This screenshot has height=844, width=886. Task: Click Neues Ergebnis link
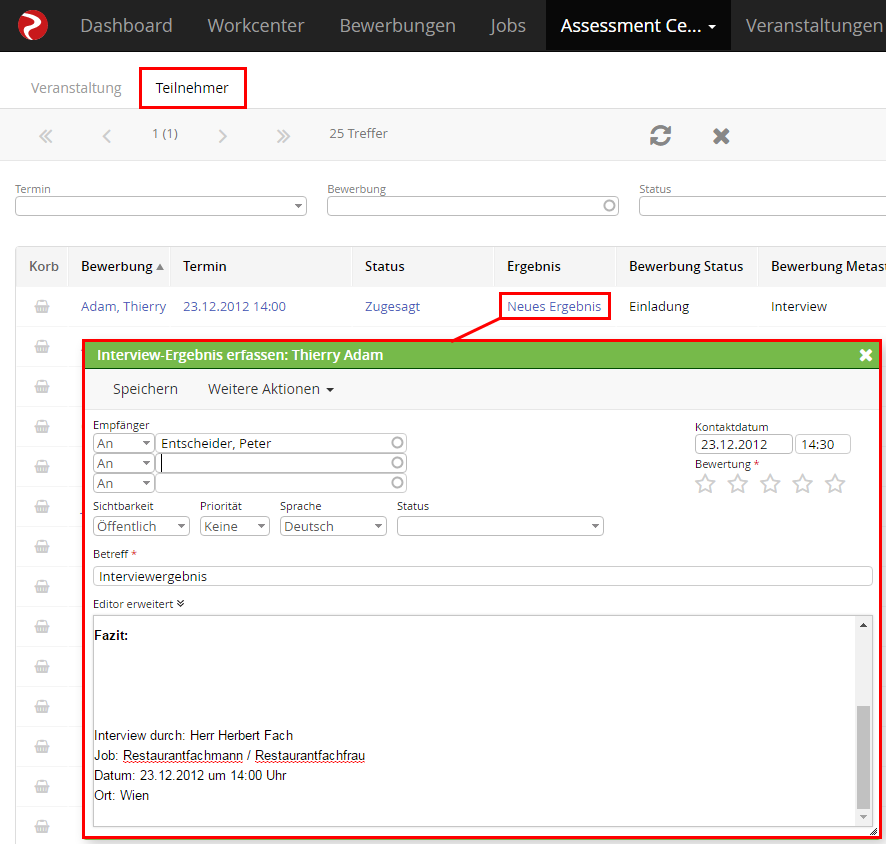[554, 306]
